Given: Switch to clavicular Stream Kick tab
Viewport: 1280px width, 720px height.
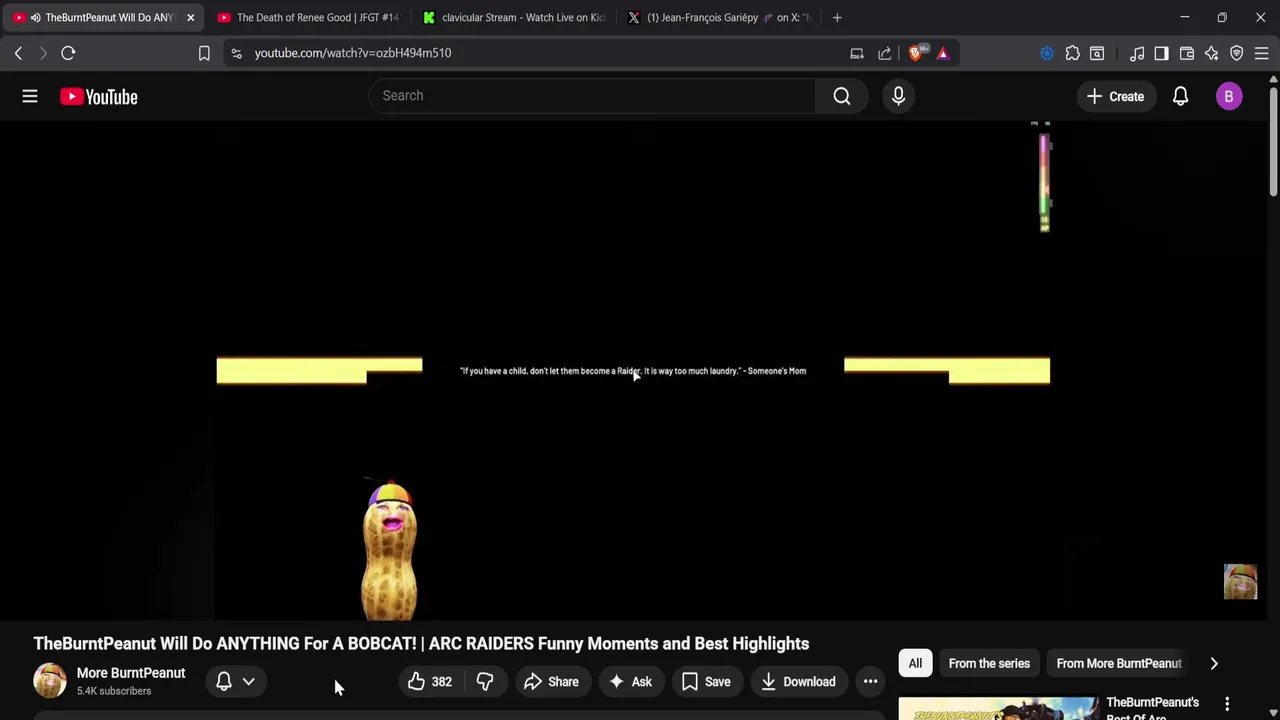Looking at the screenshot, I should (514, 17).
